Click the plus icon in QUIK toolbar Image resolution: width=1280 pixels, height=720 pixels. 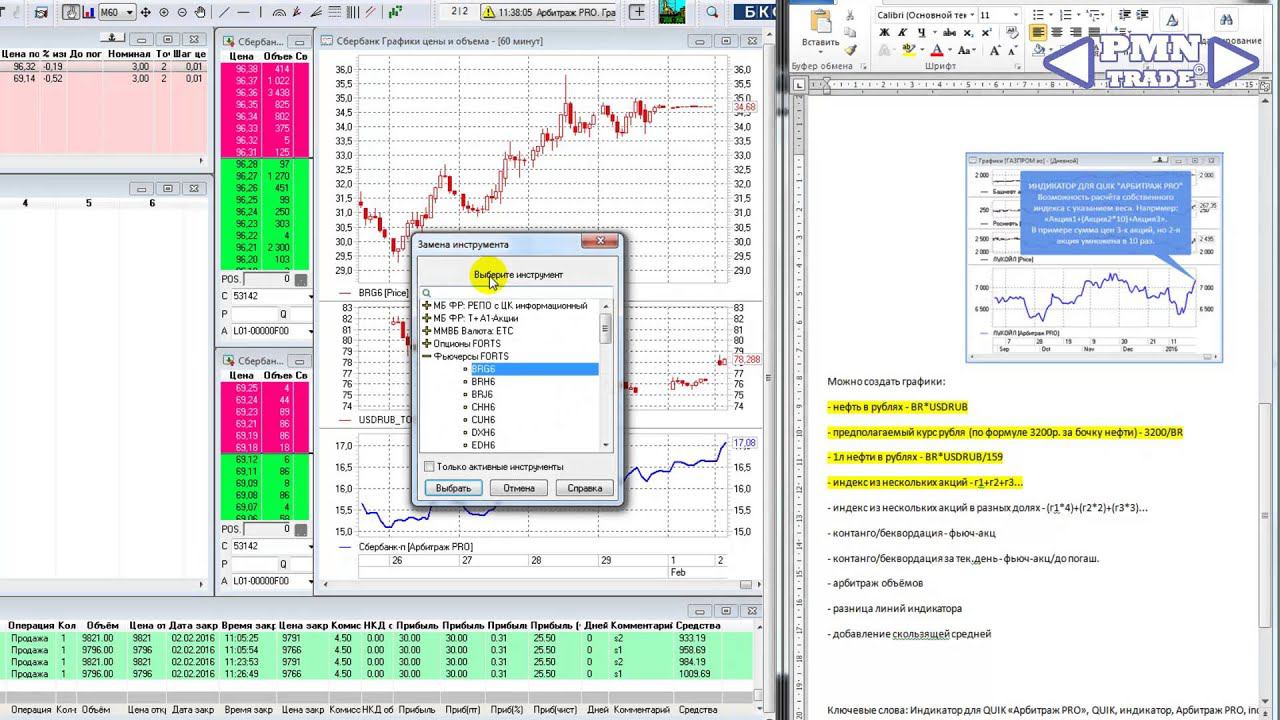(x=637, y=12)
